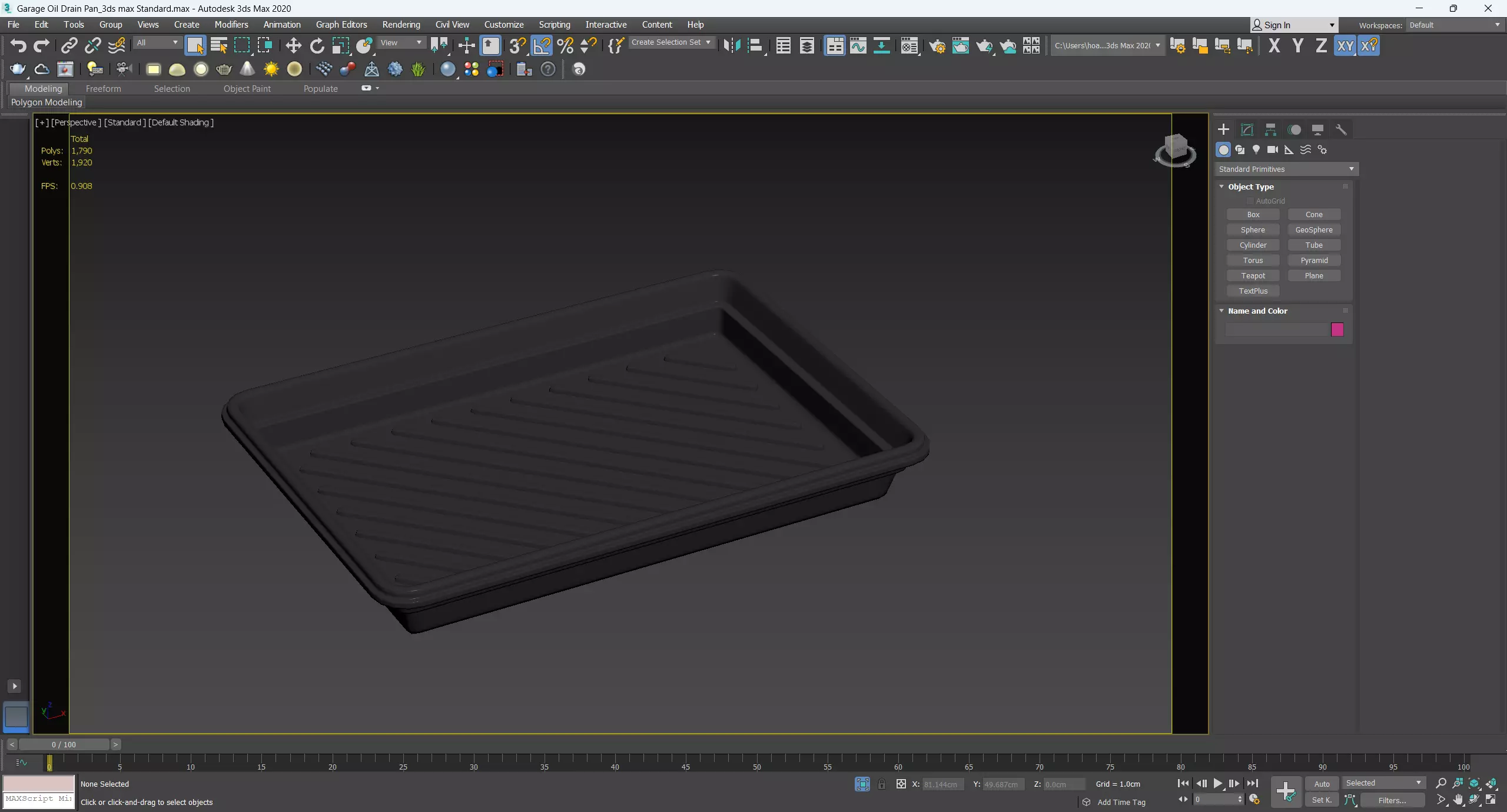Open key Filters... button
Image resolution: width=1507 pixels, height=812 pixels.
pos(1392,800)
